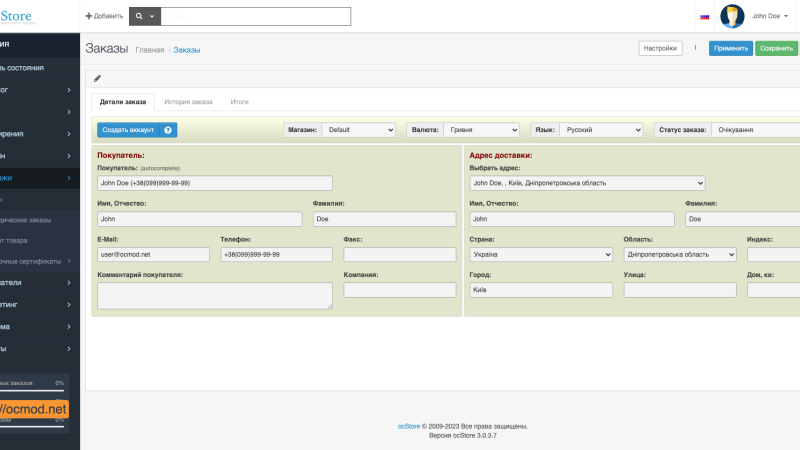The width and height of the screenshot is (800, 450).
Task: Open the Статус заказа dropdown
Action: click(756, 130)
